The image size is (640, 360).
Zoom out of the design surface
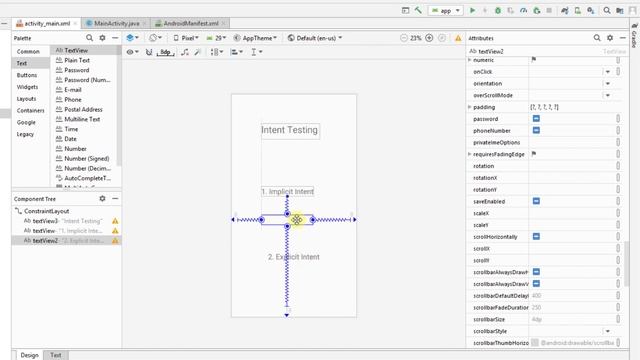click(x=404, y=38)
